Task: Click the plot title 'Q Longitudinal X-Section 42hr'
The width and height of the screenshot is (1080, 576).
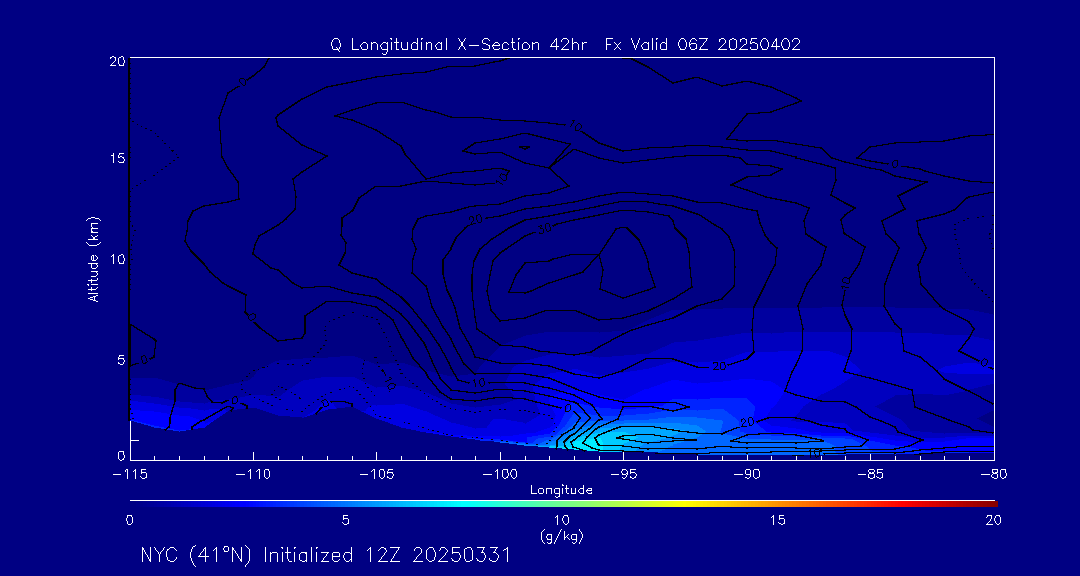Action: click(x=459, y=45)
